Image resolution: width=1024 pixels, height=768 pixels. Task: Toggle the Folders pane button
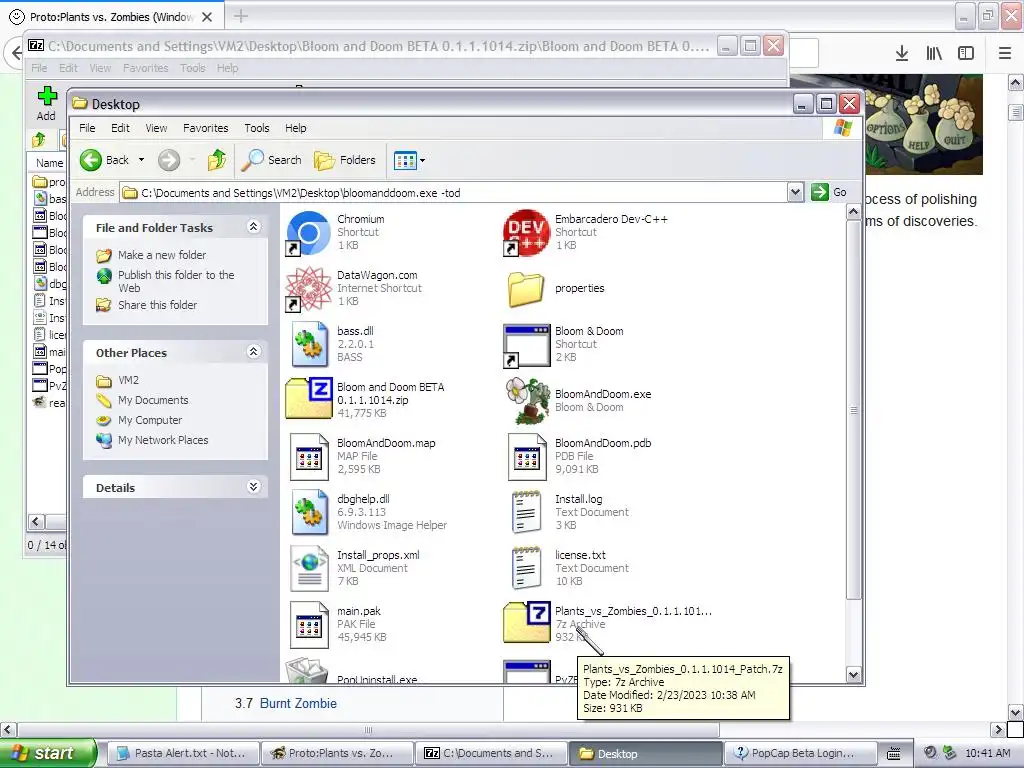tap(345, 160)
